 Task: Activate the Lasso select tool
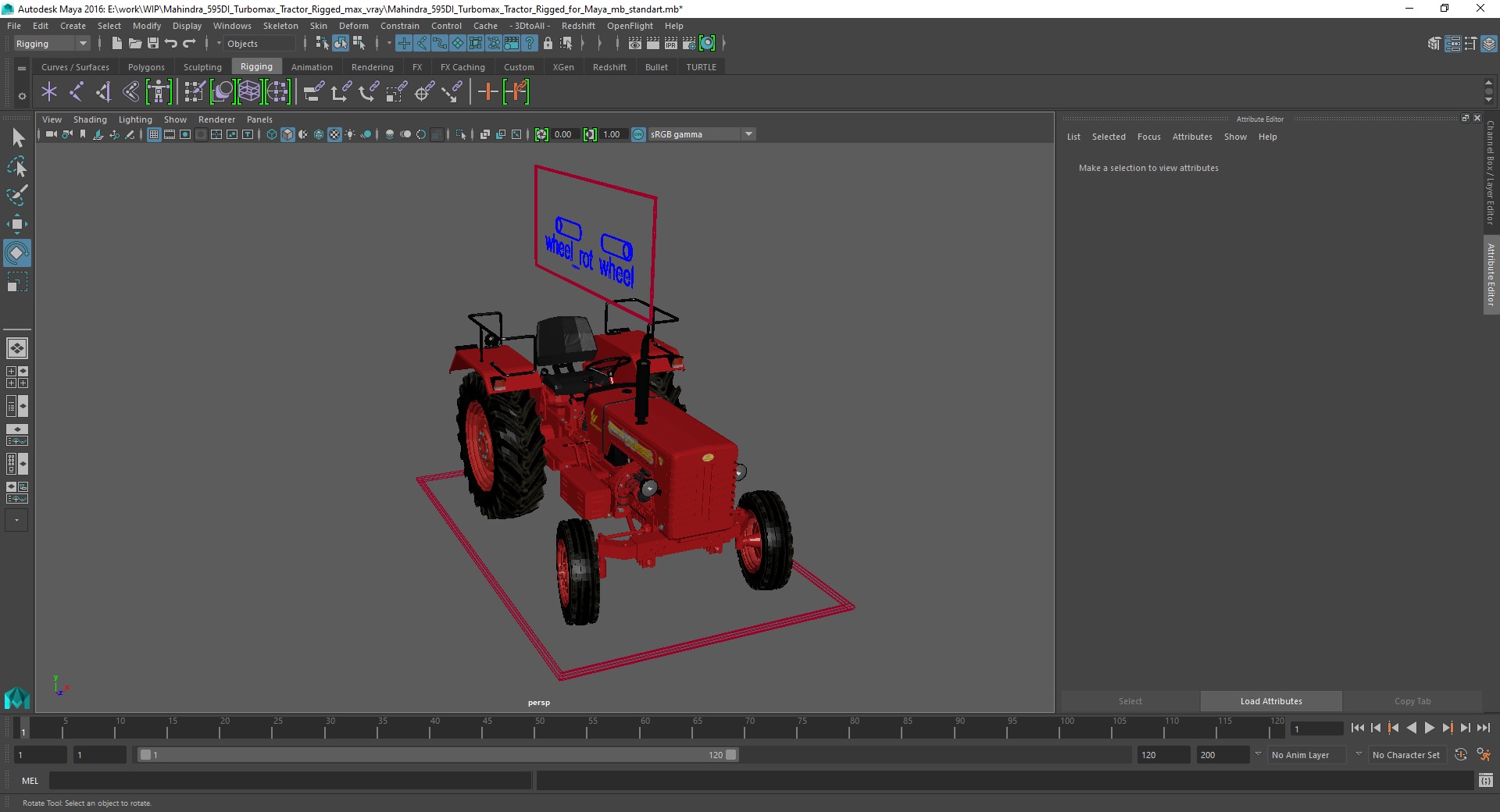[x=17, y=167]
